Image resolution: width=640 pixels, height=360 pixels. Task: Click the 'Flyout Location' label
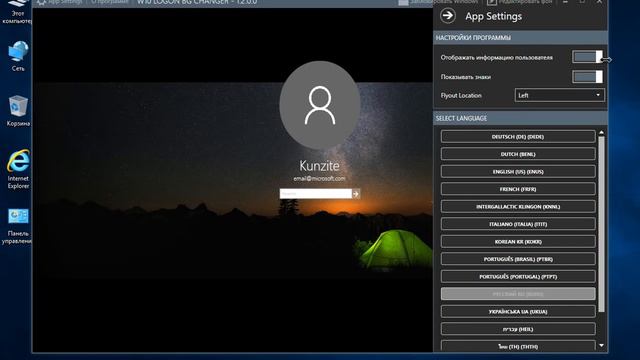tap(461, 96)
